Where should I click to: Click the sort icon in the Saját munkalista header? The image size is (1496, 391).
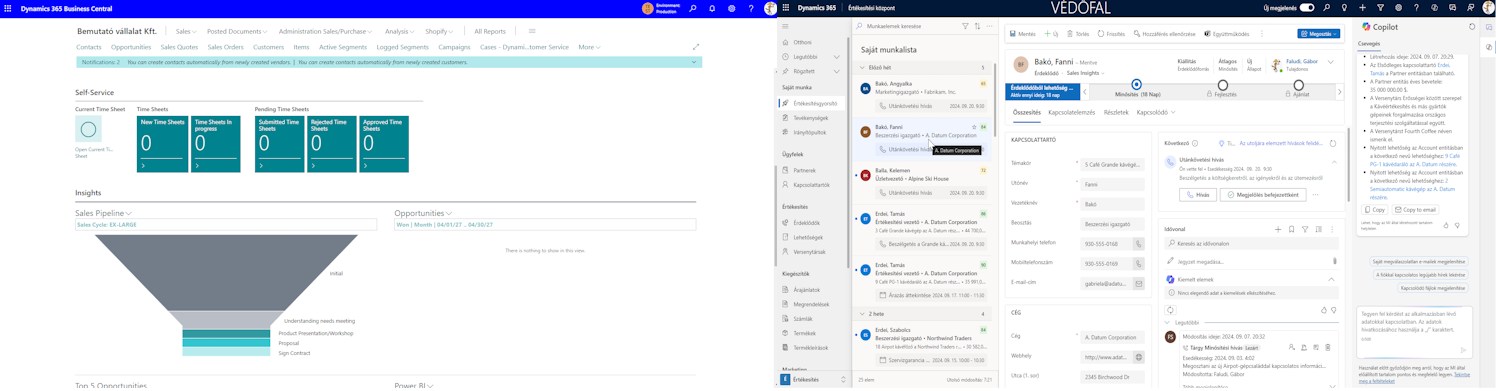click(977, 26)
